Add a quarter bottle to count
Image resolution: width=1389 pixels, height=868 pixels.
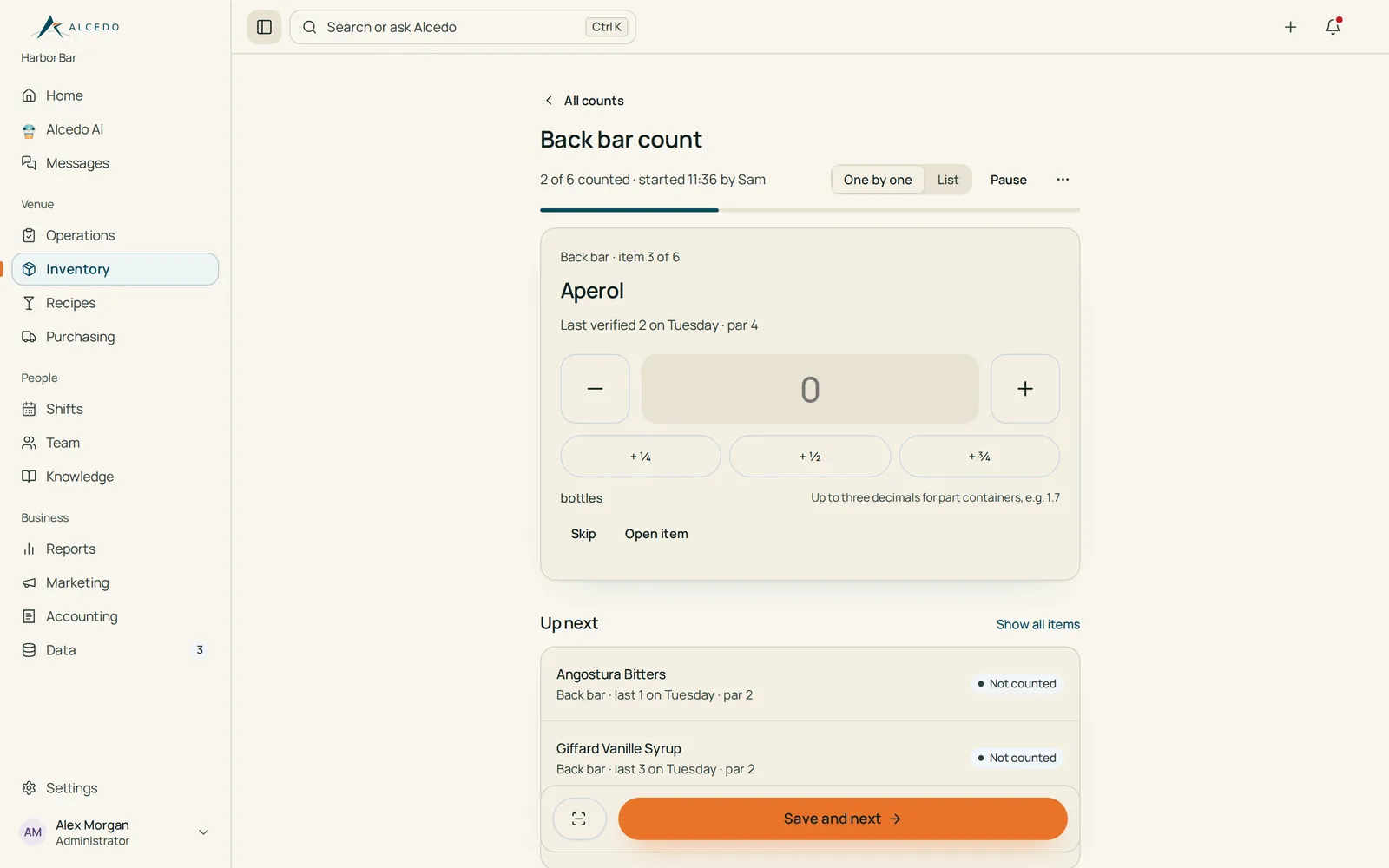(641, 457)
